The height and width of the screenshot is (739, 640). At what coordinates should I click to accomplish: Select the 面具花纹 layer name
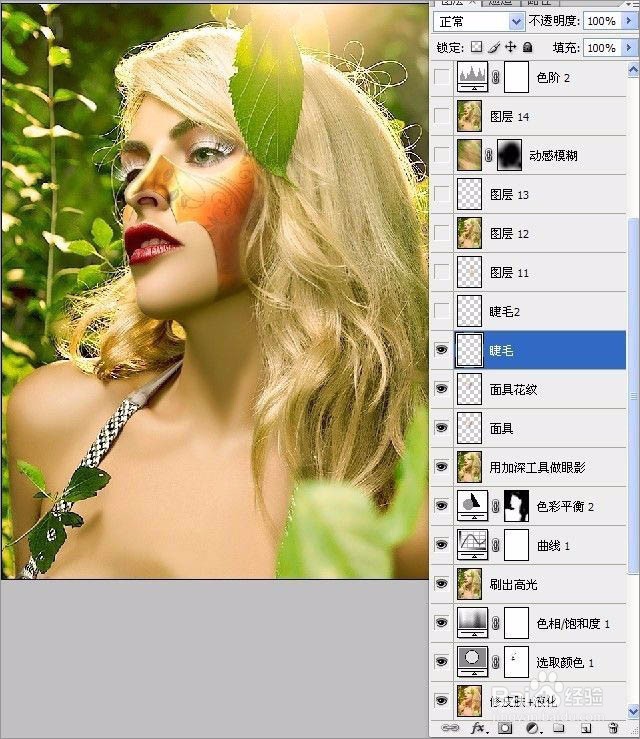pos(513,389)
